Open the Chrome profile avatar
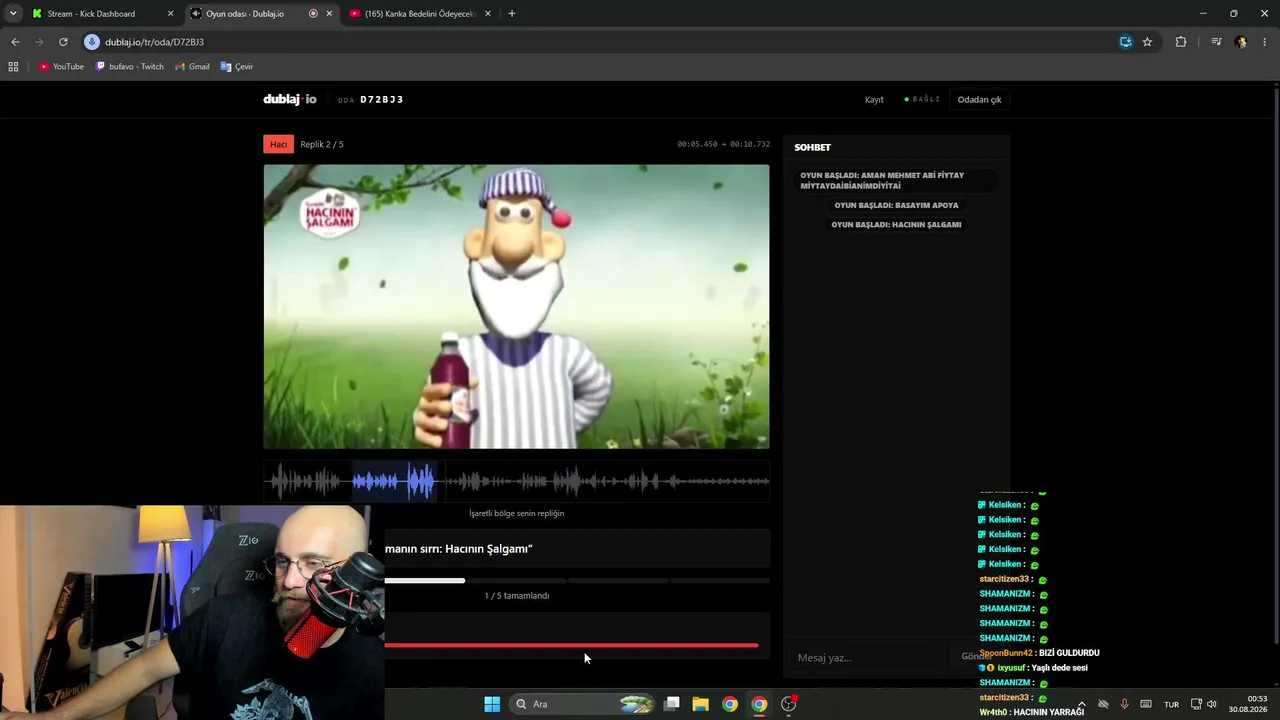This screenshot has width=1280, height=720. (1241, 42)
